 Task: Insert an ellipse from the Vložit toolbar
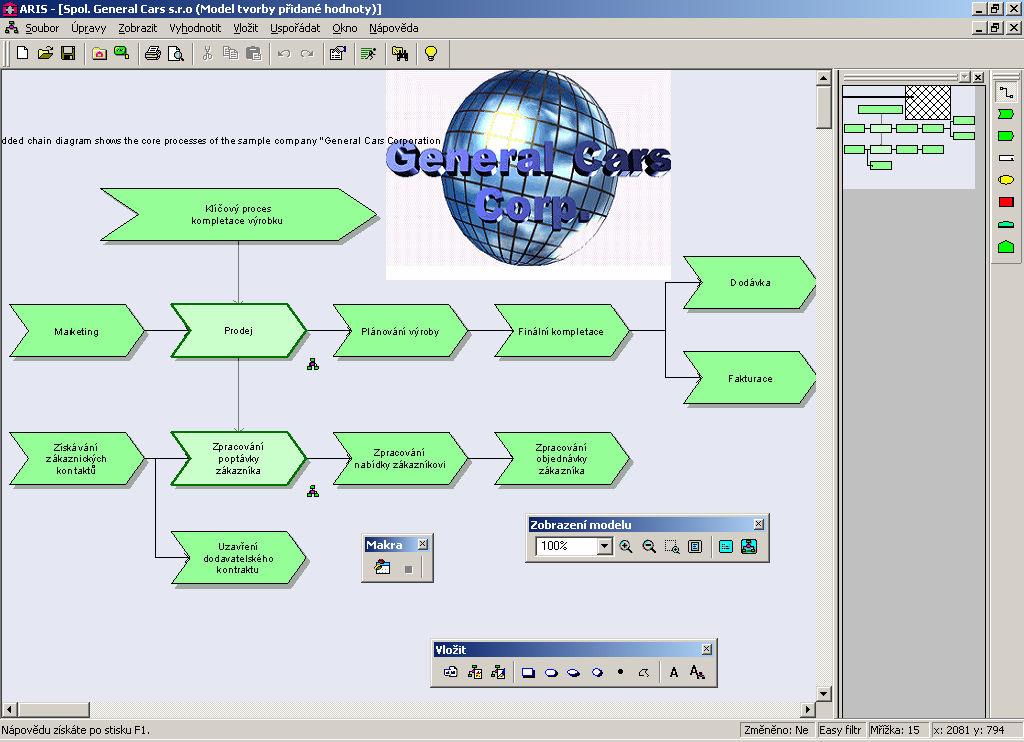click(574, 672)
